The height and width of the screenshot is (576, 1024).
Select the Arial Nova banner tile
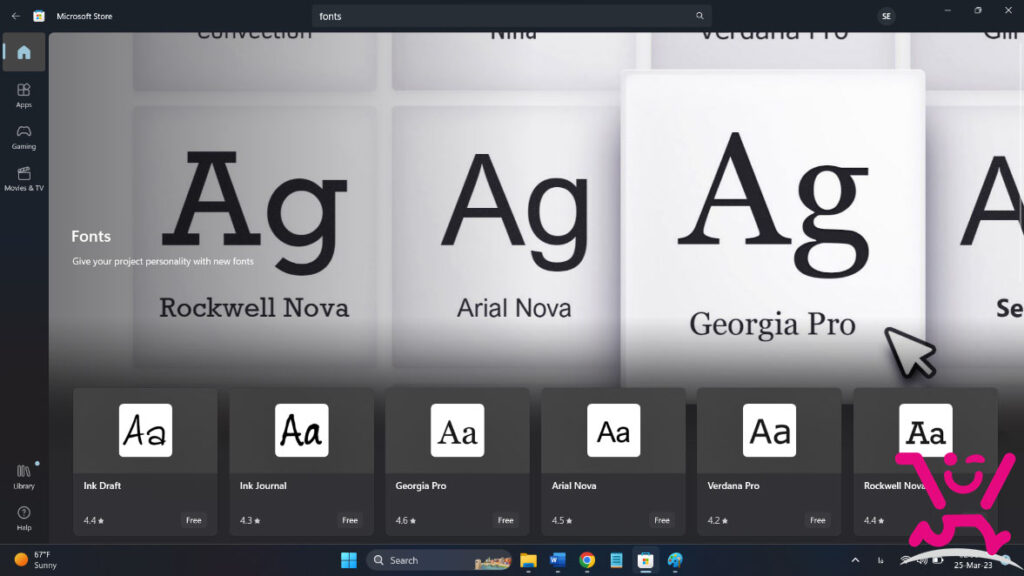513,236
